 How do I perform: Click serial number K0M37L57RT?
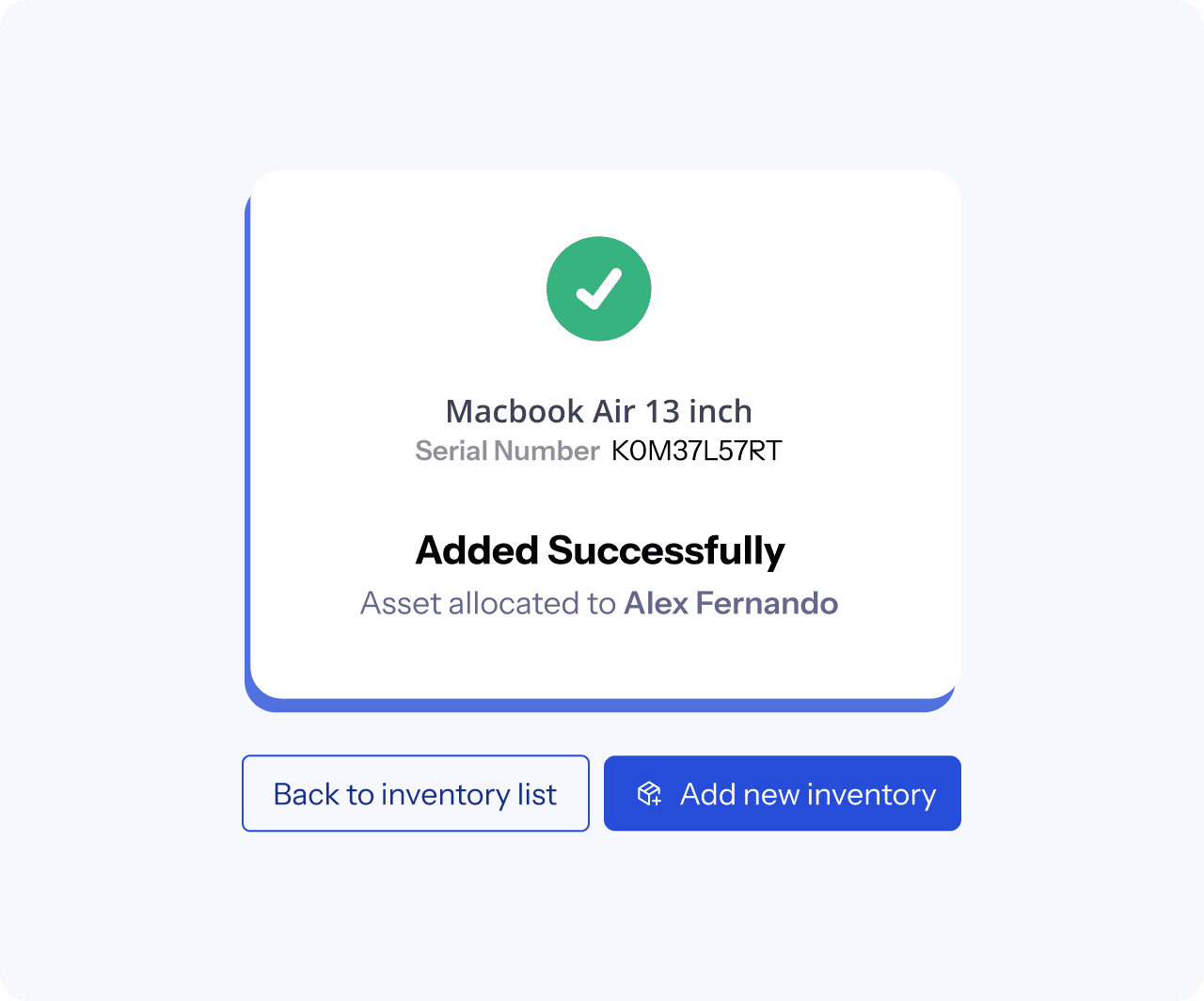point(697,452)
